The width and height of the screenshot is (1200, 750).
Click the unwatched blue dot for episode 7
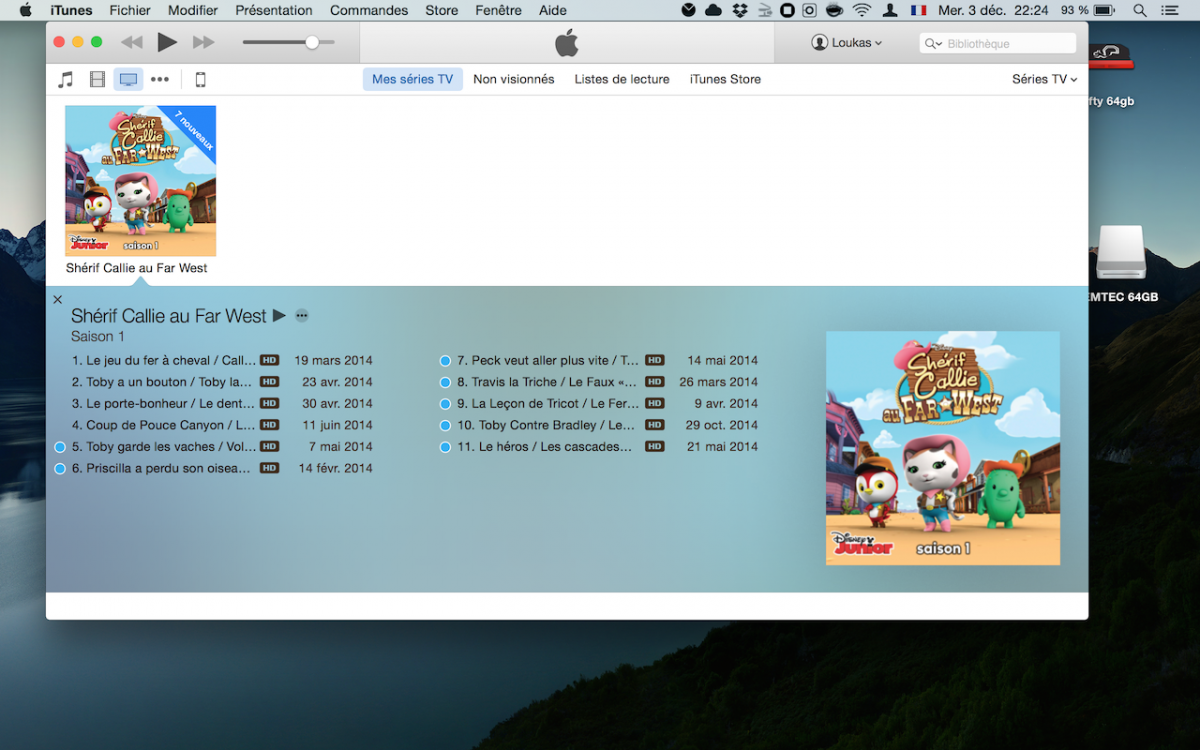tap(445, 361)
